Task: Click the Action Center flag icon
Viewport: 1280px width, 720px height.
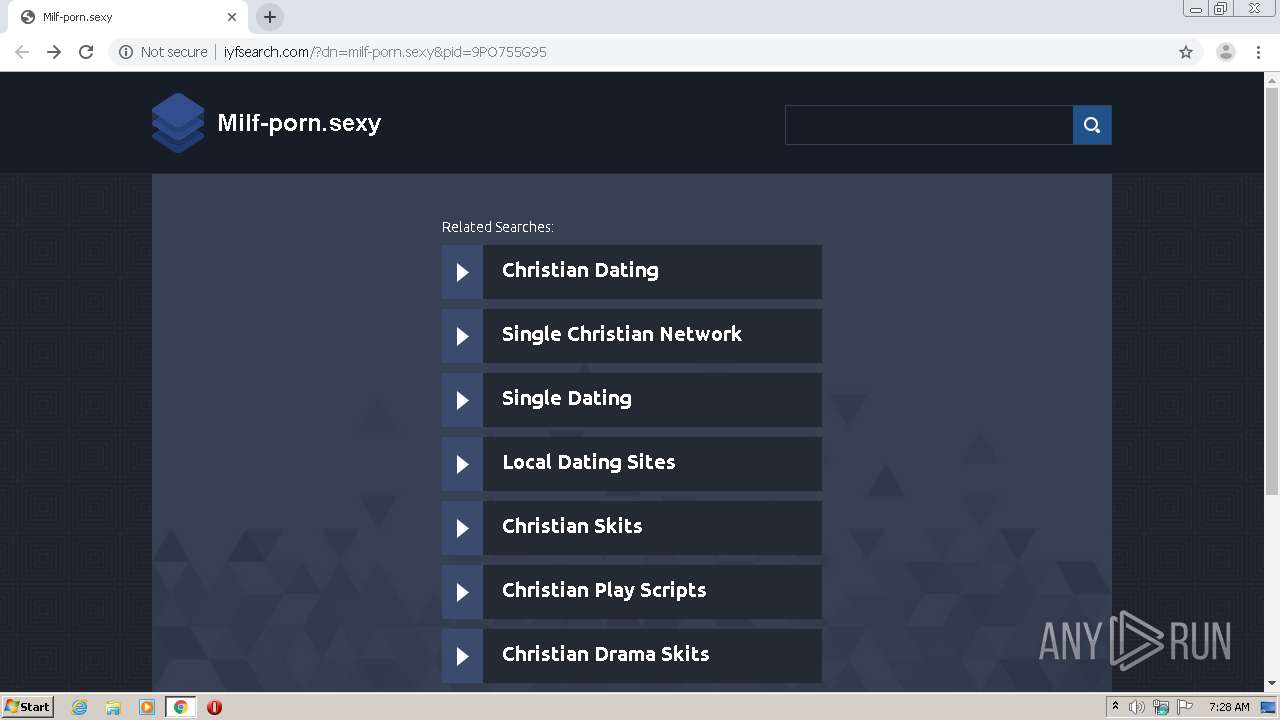Action: pos(1186,707)
